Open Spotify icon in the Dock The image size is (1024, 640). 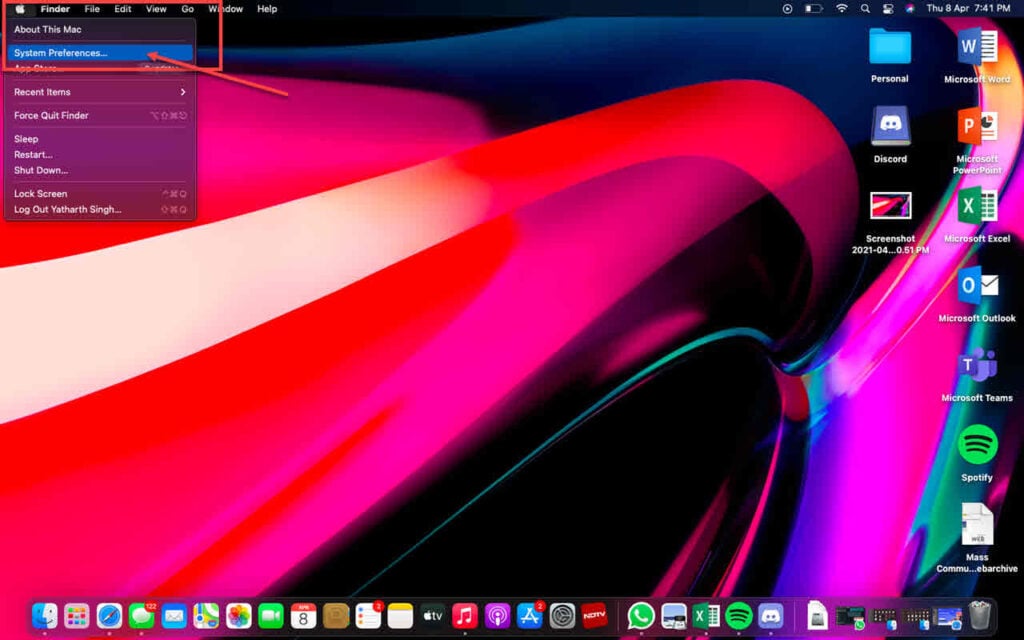click(x=739, y=616)
